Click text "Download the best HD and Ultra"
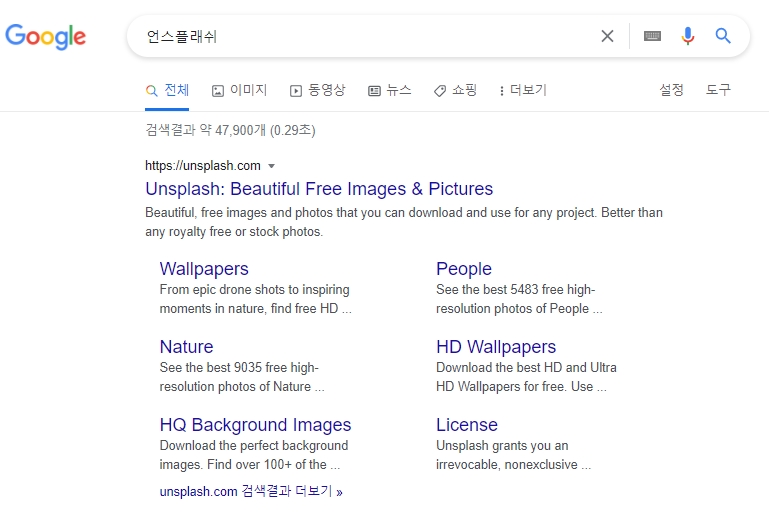 coord(526,367)
